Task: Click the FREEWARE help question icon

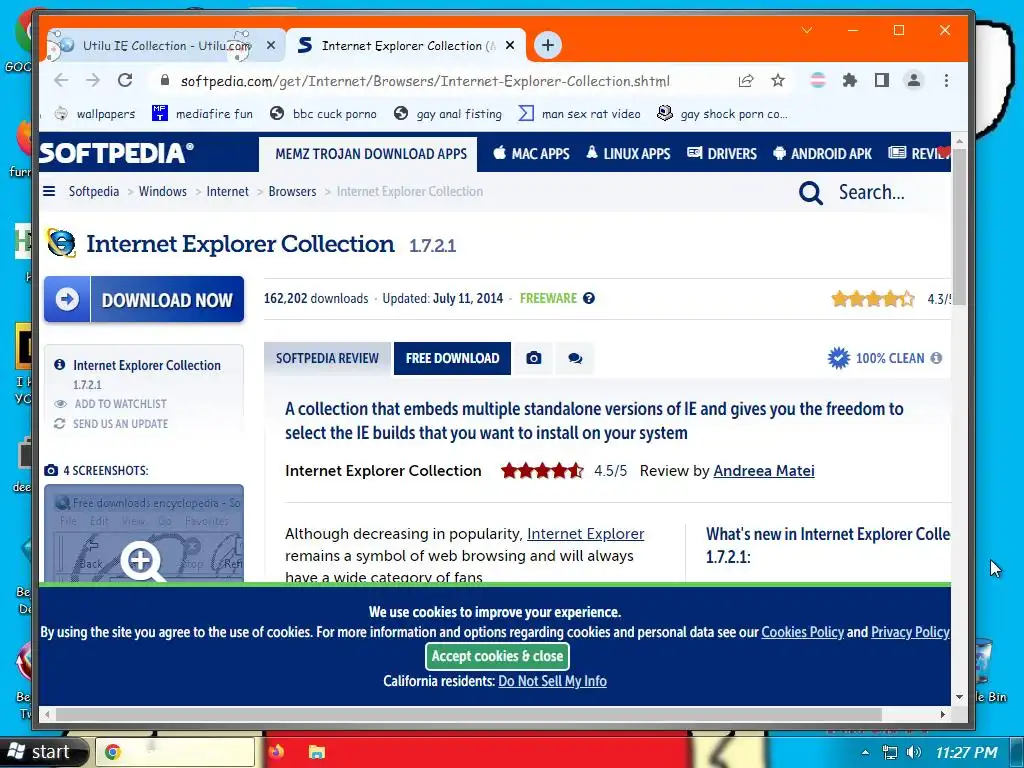Action: [x=588, y=298]
